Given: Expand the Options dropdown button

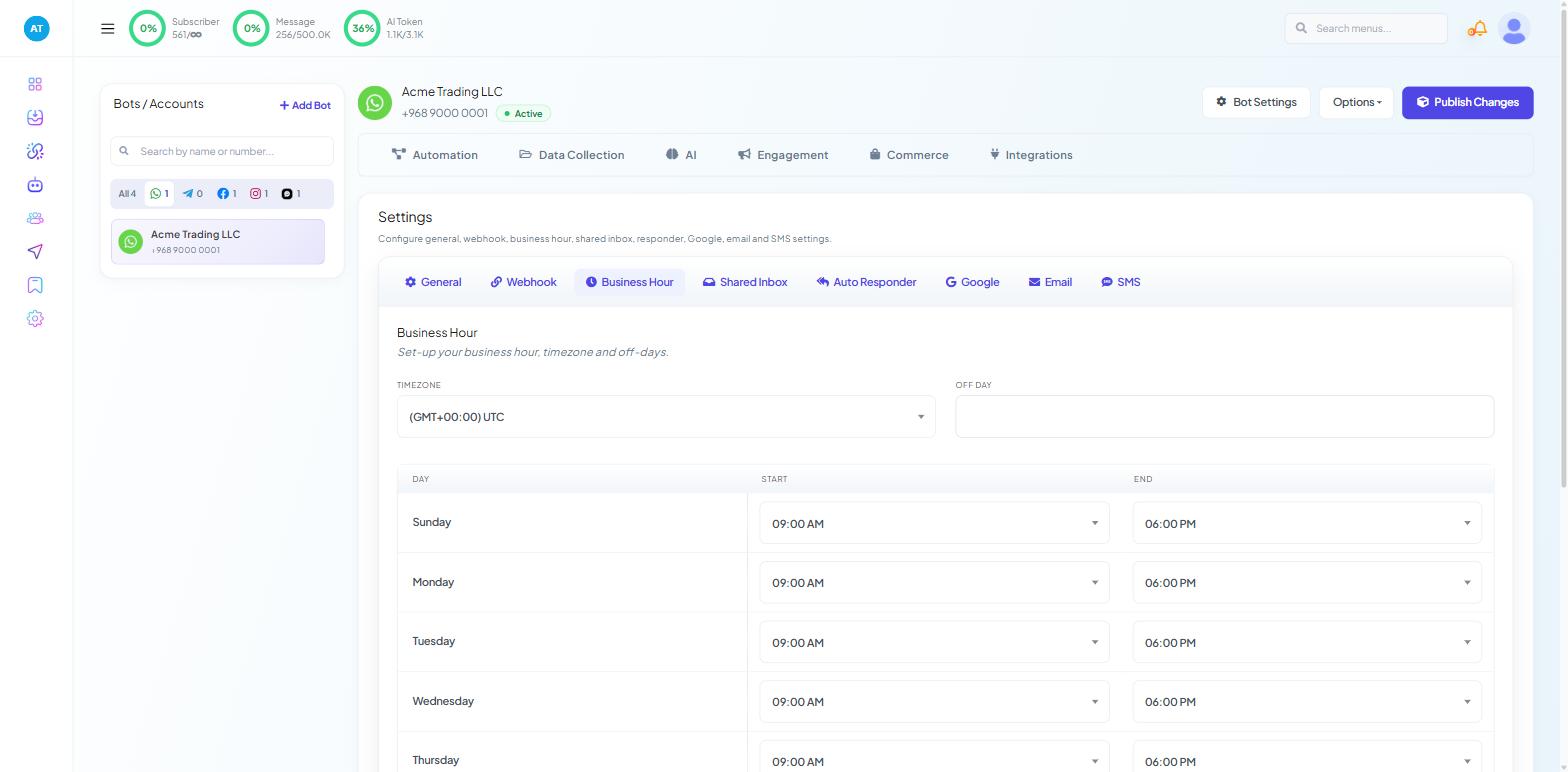Looking at the screenshot, I should [1356, 102].
